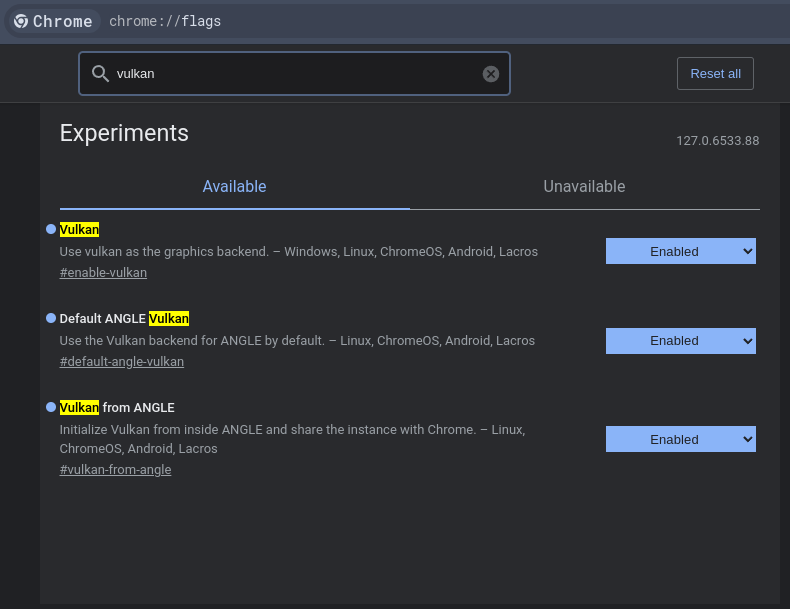Click the blue dot beside Vulkan flag
Viewport: 790px width, 609px height.
[51, 229]
